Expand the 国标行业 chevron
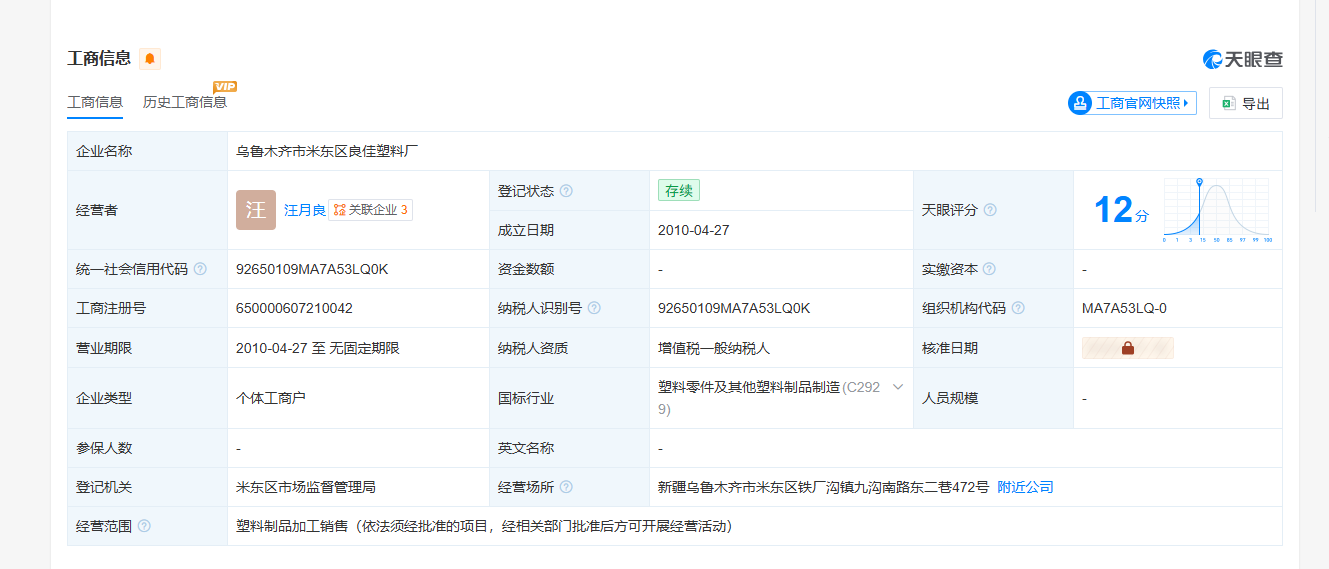1329x569 pixels. (898, 387)
